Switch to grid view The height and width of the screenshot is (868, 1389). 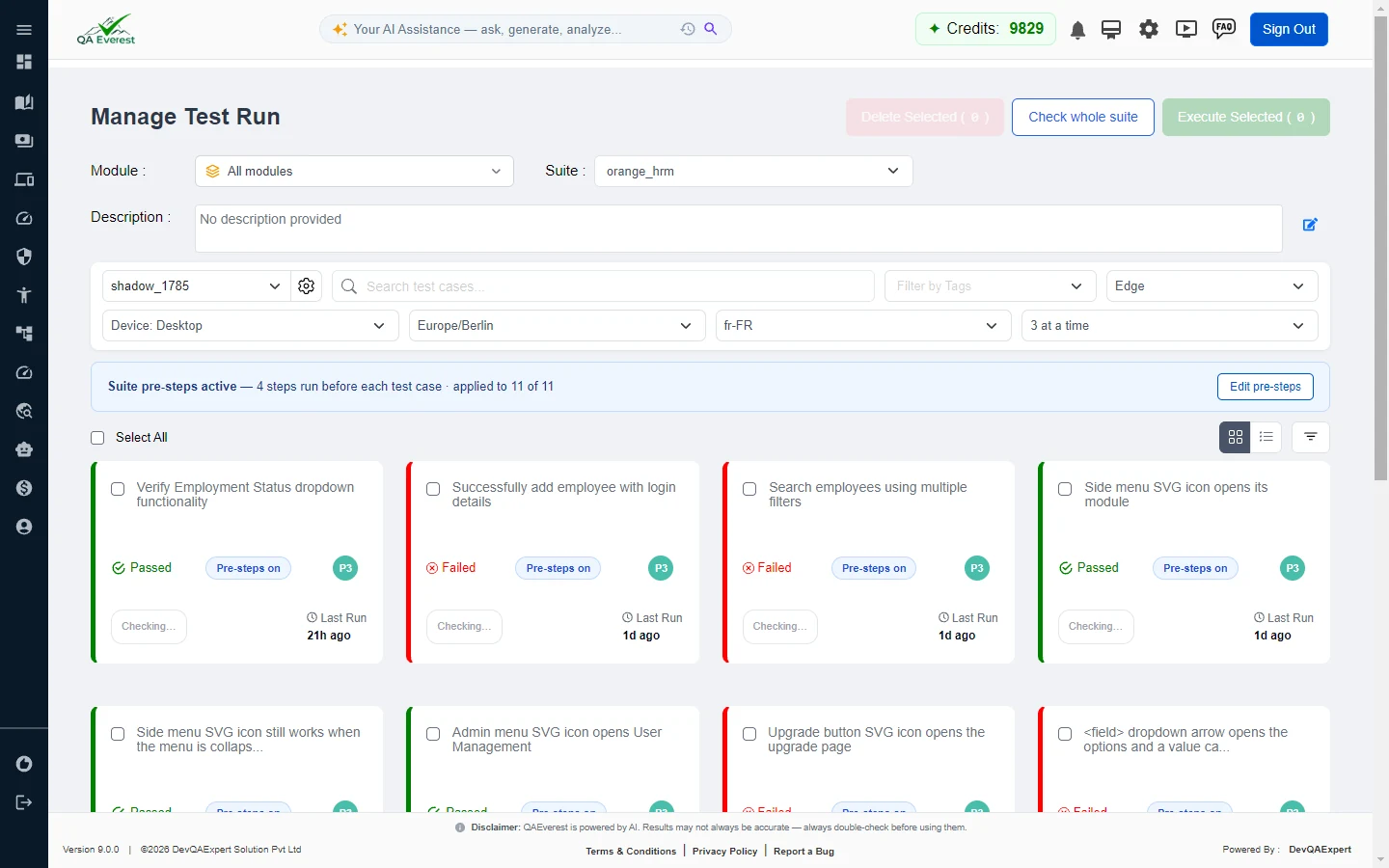tap(1236, 437)
